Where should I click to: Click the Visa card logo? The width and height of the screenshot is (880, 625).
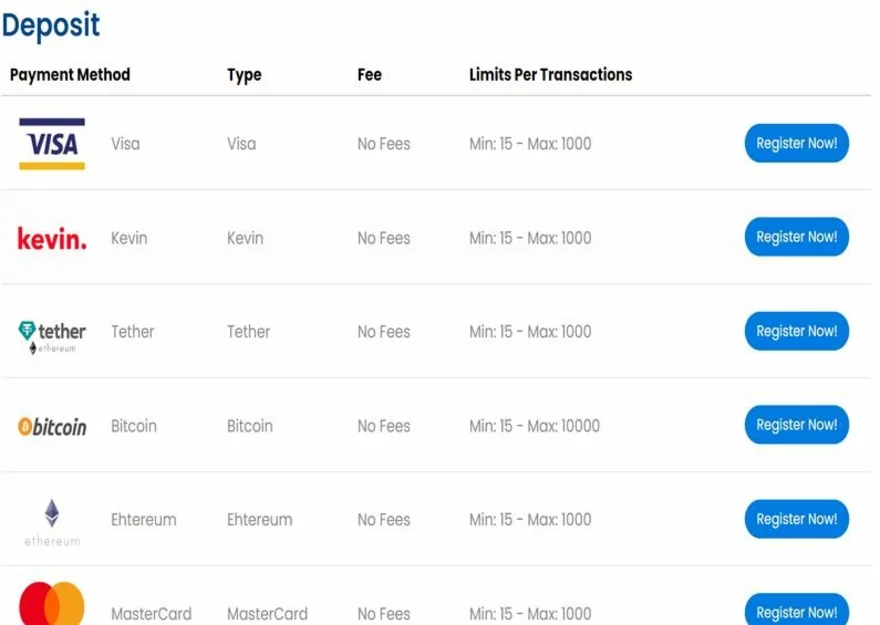(52, 144)
